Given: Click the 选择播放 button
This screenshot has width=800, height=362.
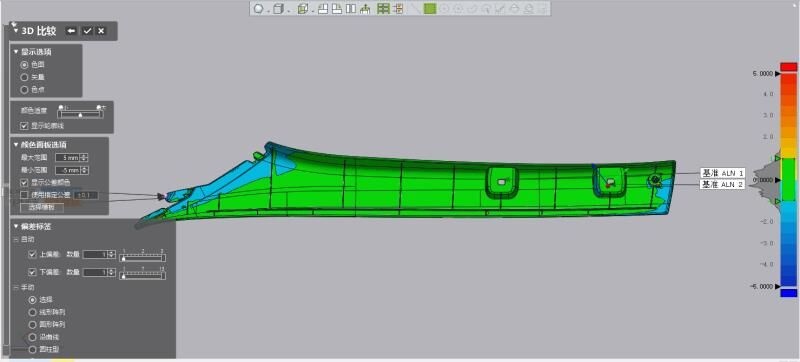Looking at the screenshot, I should point(42,208).
